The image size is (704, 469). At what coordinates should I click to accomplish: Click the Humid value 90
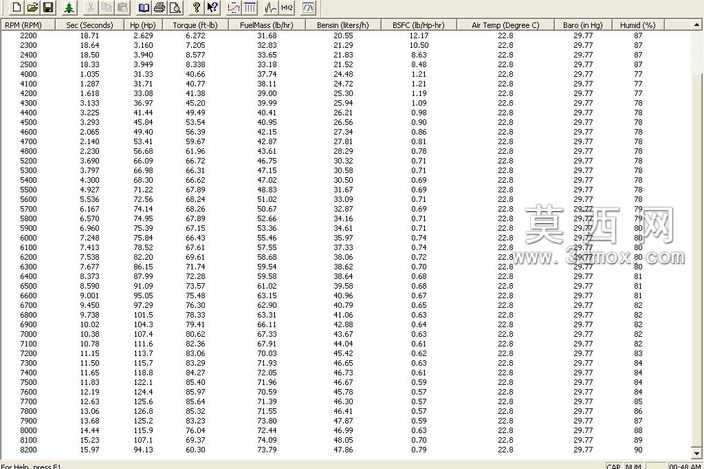tap(638, 450)
